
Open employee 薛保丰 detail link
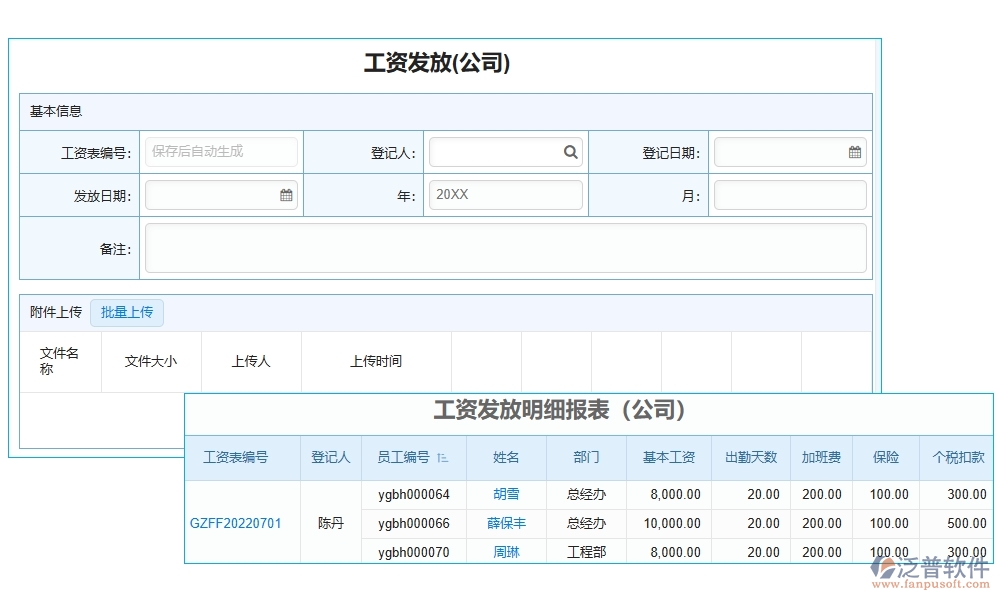pos(507,523)
